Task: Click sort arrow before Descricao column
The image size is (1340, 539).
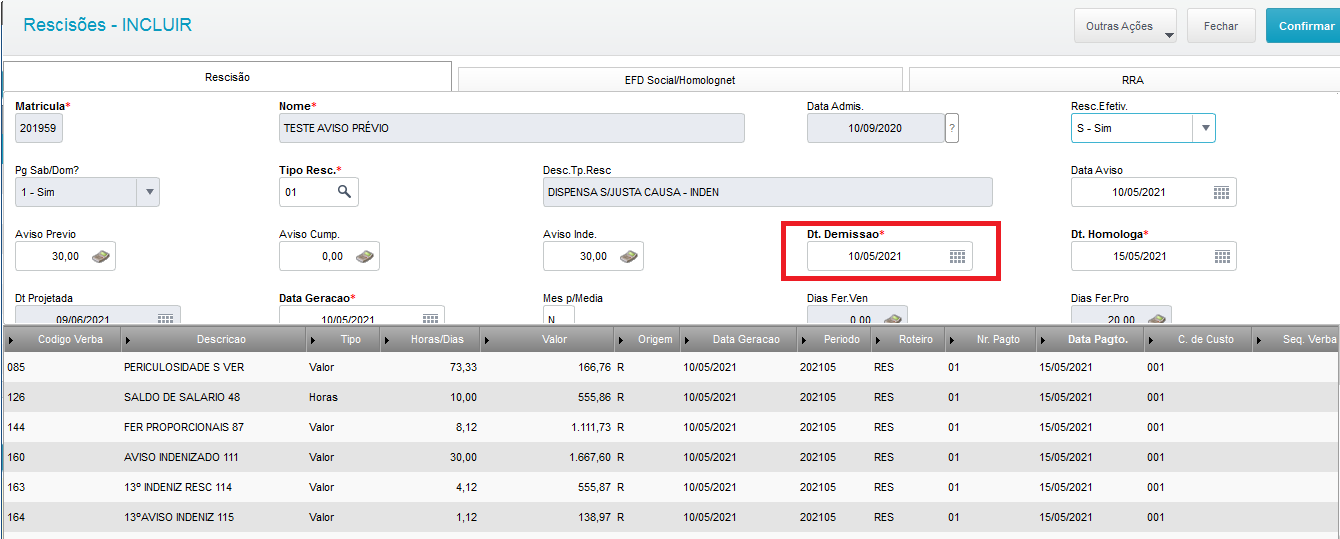Action: coord(129,340)
